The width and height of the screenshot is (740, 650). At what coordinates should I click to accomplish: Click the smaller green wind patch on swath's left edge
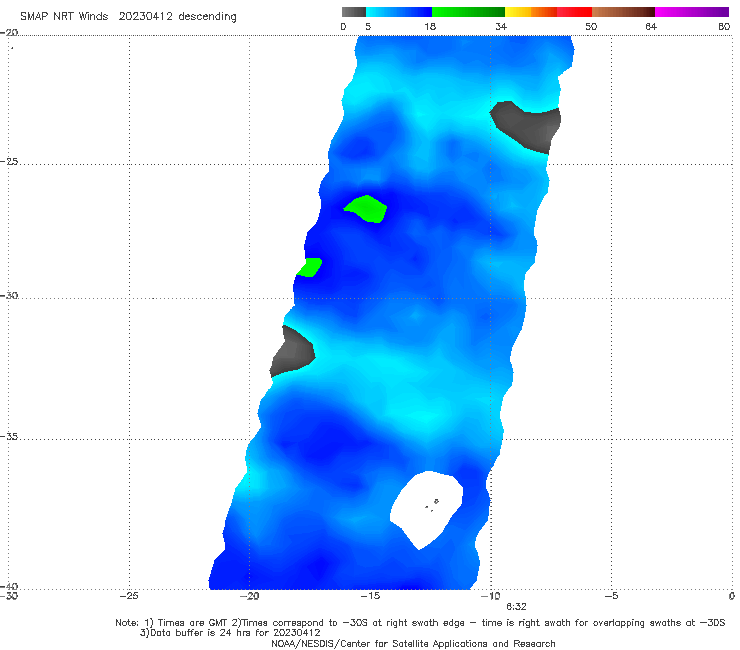310,267
